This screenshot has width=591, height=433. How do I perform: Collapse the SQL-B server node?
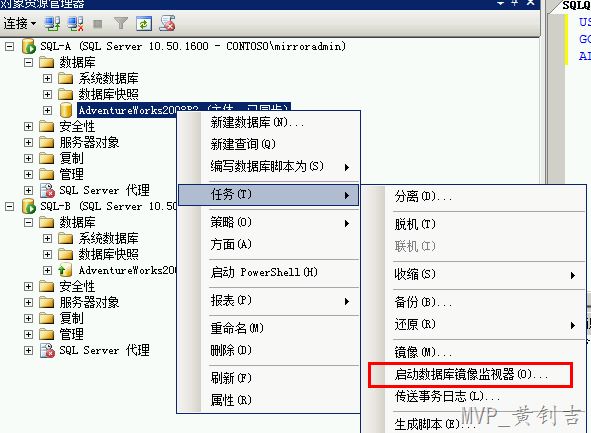(9, 207)
